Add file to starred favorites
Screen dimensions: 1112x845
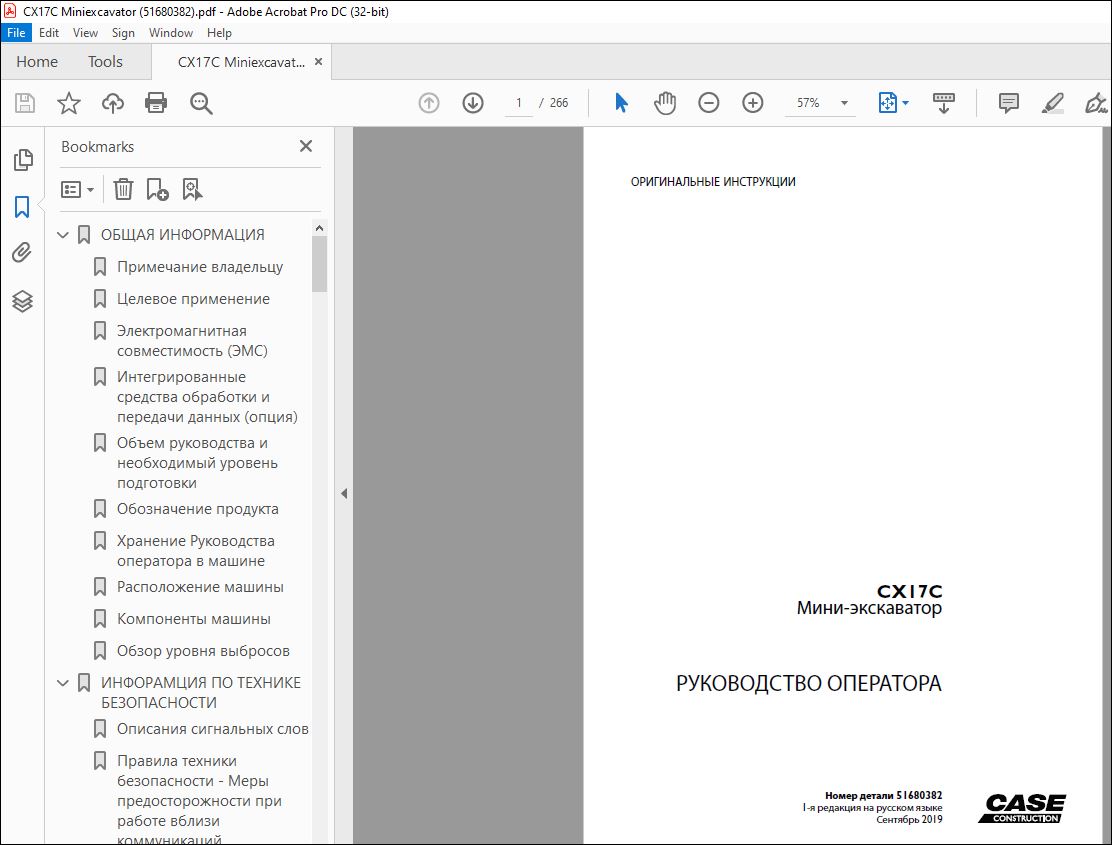[69, 103]
